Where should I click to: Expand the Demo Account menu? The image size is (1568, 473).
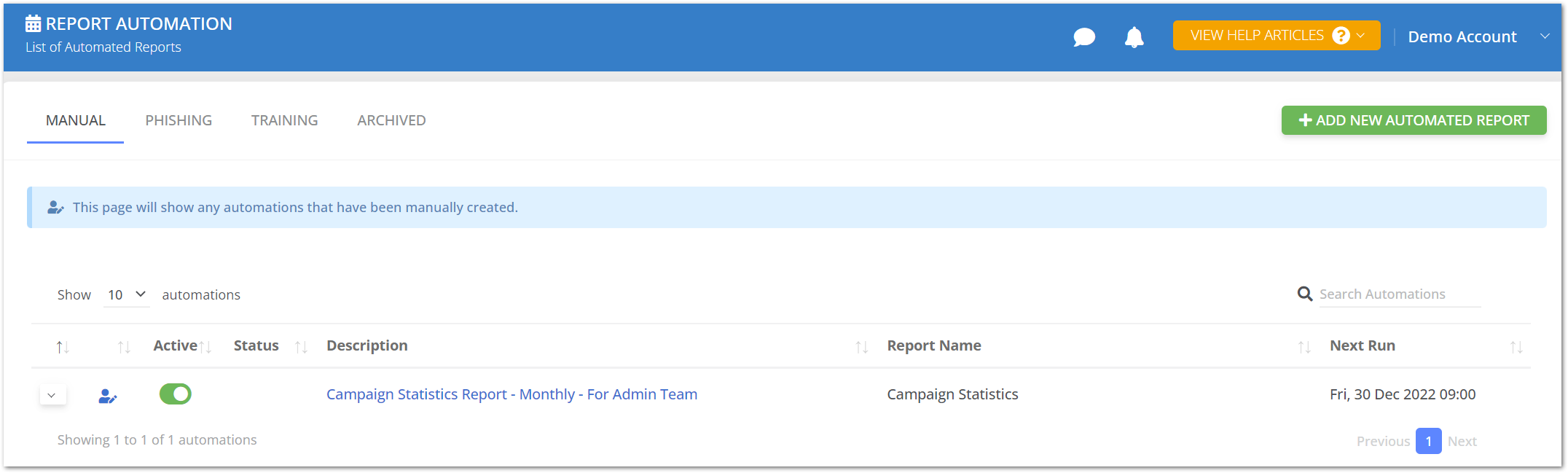tap(1545, 36)
